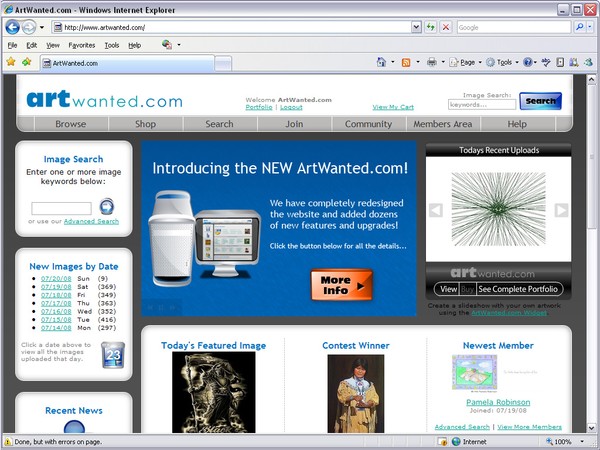This screenshot has width=600, height=450.
Task: Click the Portfolio link in header
Action: pos(259,107)
